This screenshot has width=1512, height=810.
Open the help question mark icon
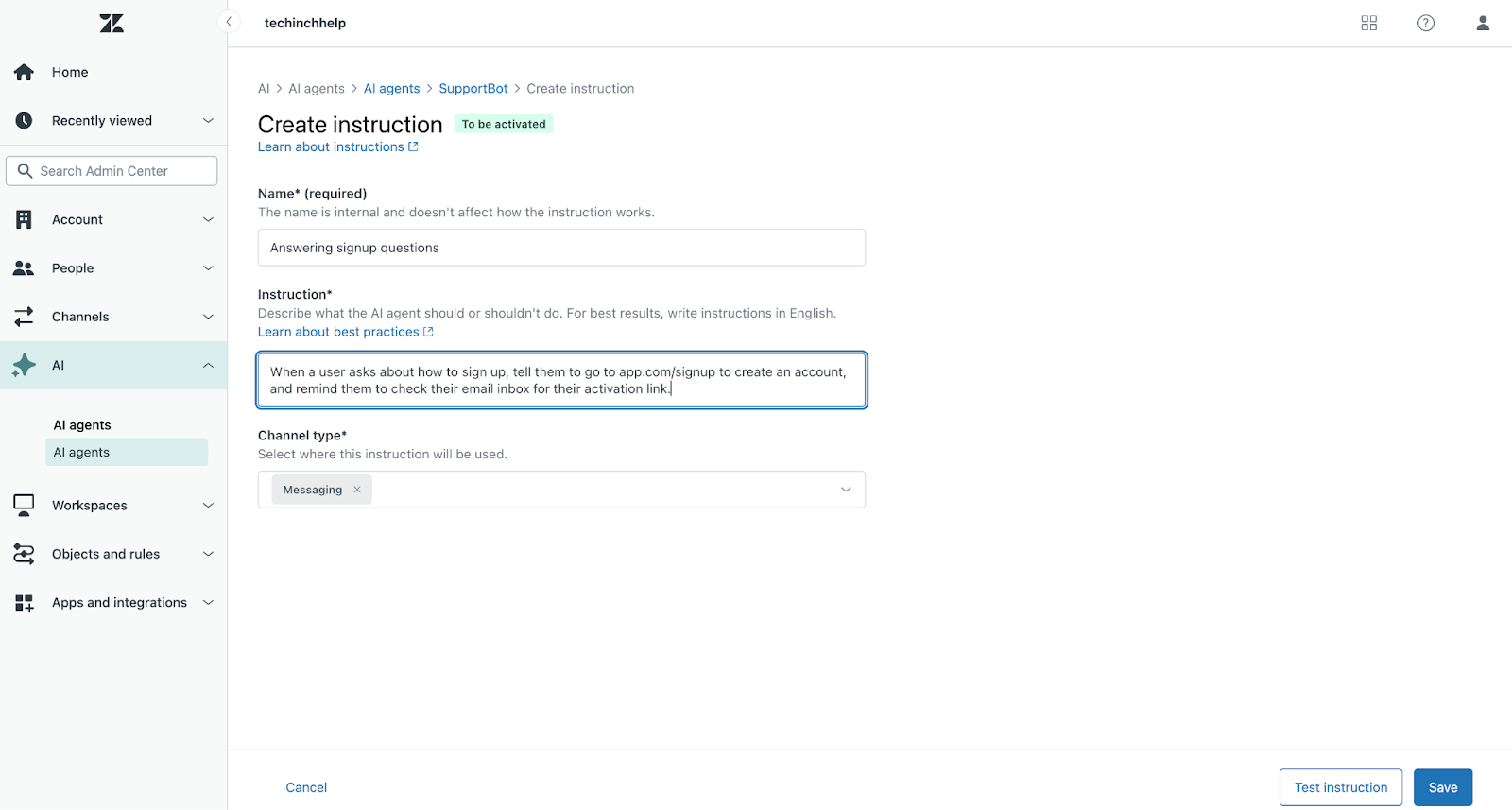point(1425,23)
